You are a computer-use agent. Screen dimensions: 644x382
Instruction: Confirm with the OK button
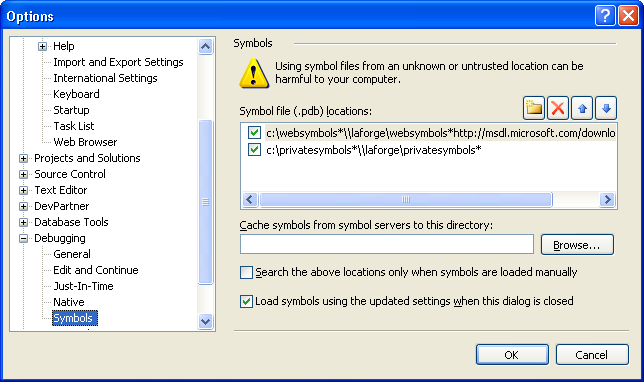512,354
